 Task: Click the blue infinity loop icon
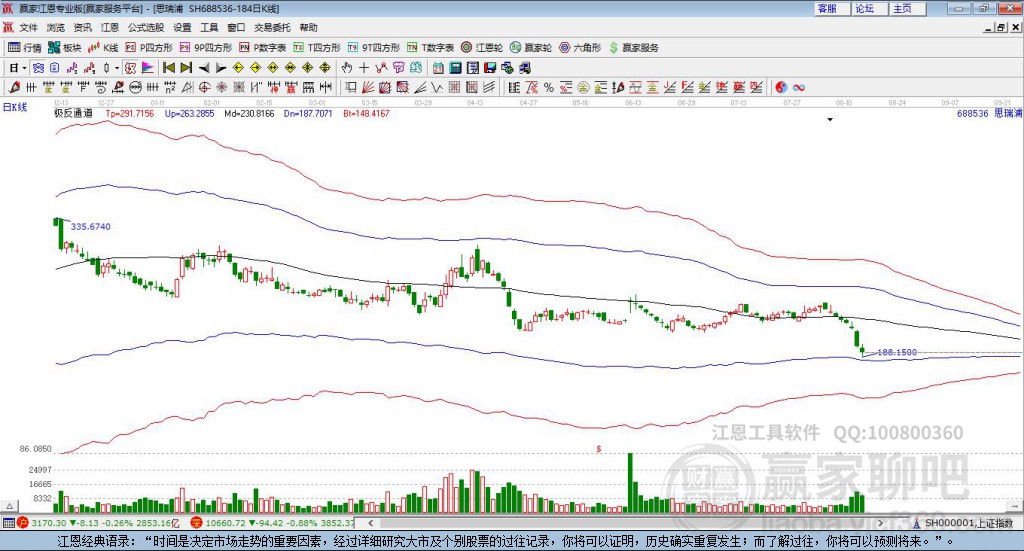click(x=799, y=87)
